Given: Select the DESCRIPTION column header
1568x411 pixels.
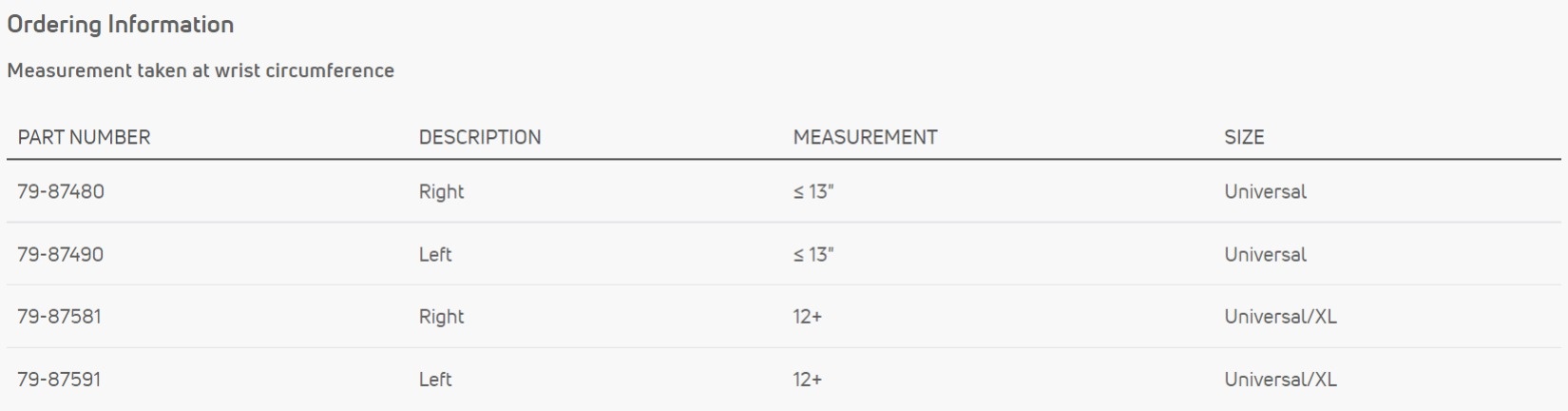Looking at the screenshot, I should pyautogui.click(x=480, y=137).
